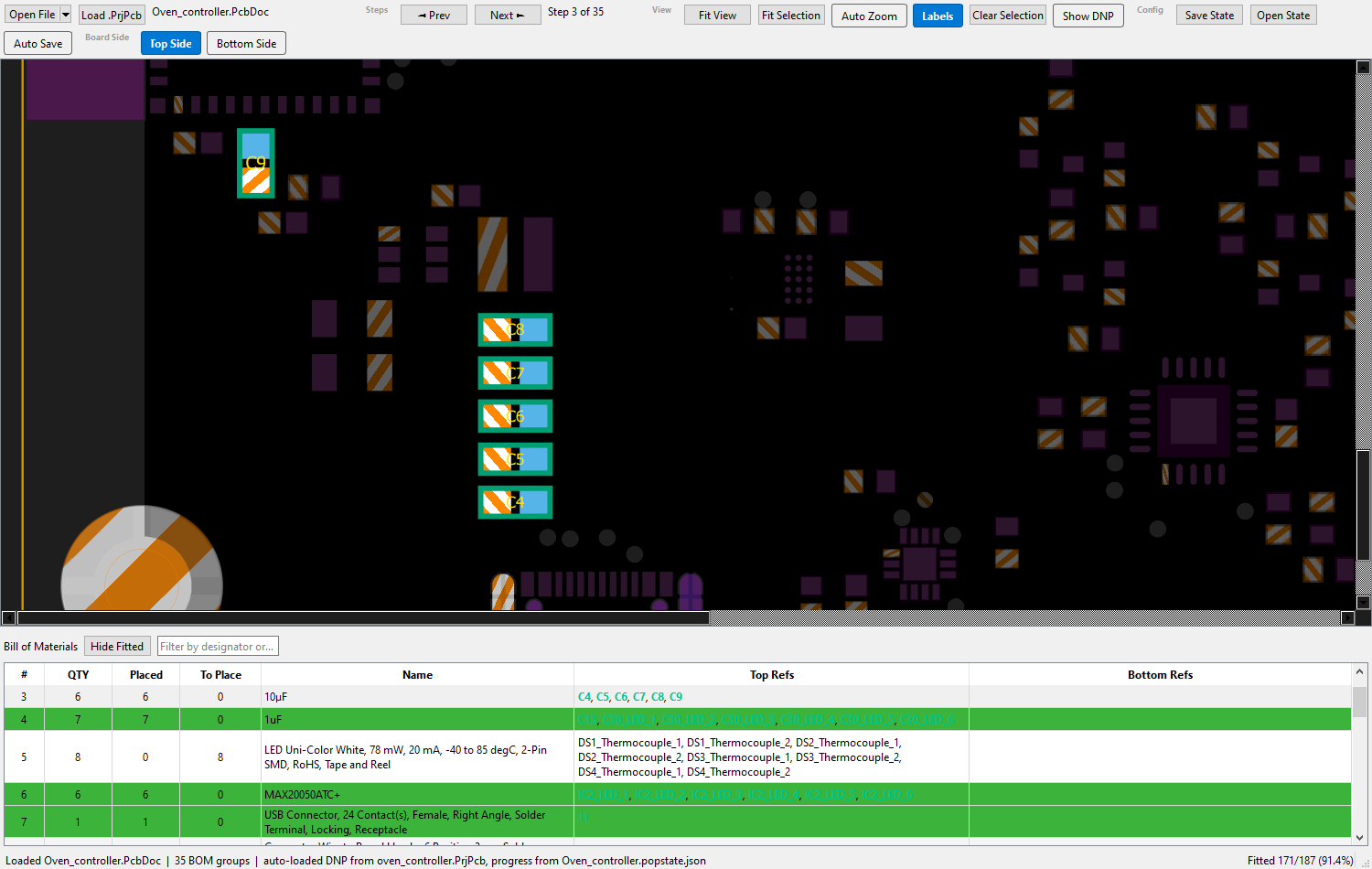1372x869 pixels.
Task: Click the Fit View button
Action: tap(717, 15)
